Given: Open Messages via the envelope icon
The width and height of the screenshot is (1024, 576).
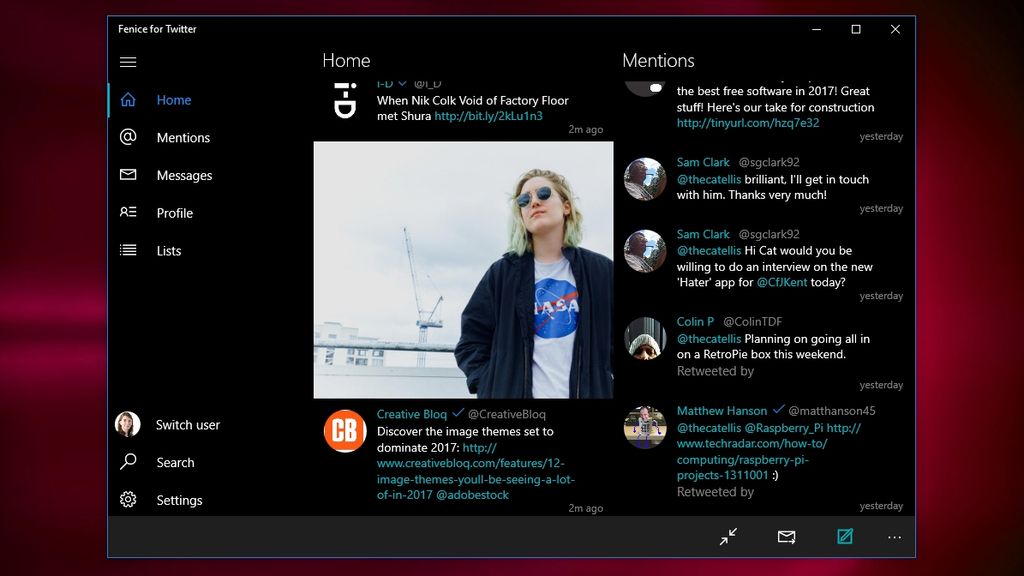Looking at the screenshot, I should (x=129, y=175).
